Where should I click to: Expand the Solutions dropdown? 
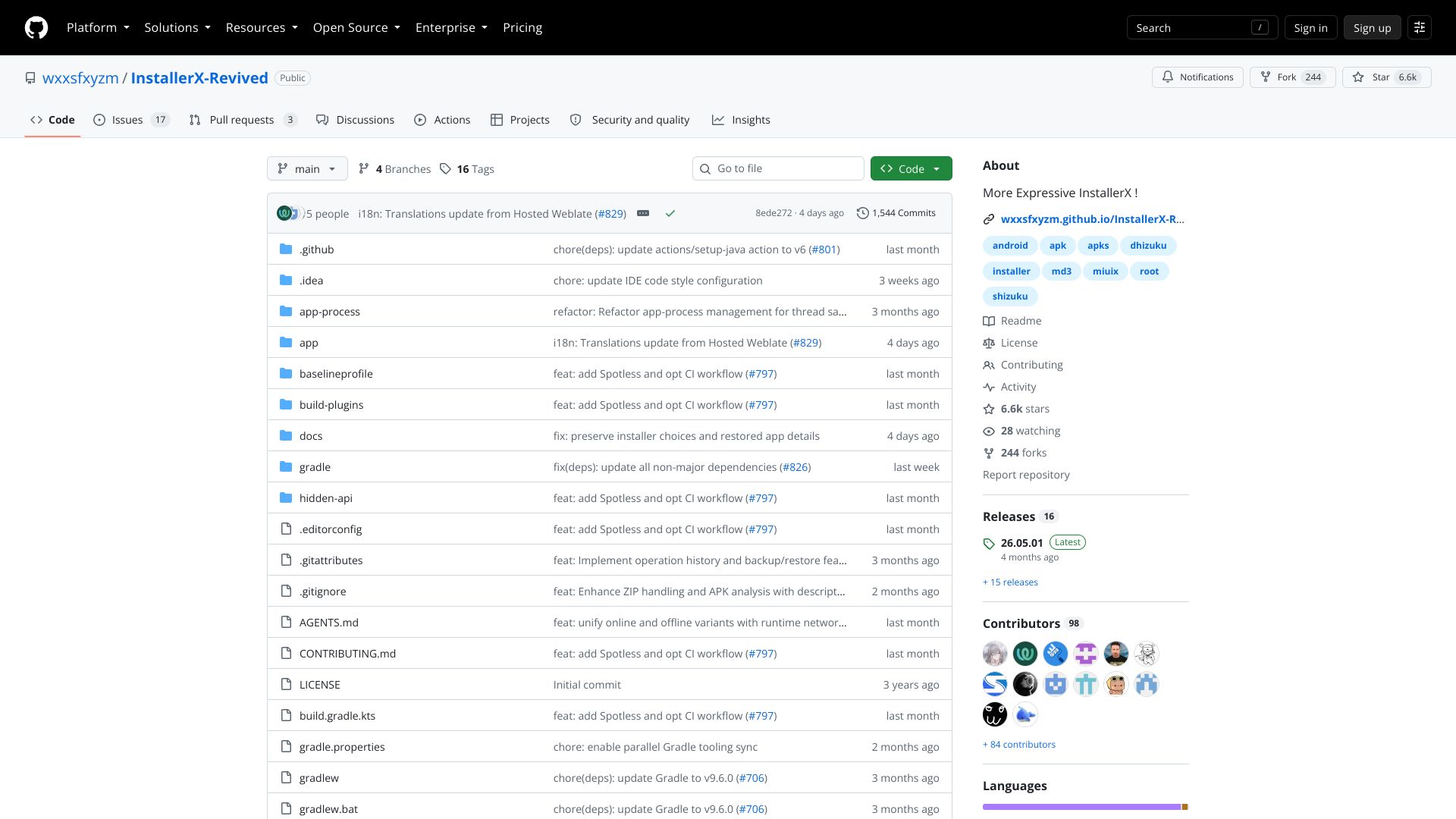177,28
